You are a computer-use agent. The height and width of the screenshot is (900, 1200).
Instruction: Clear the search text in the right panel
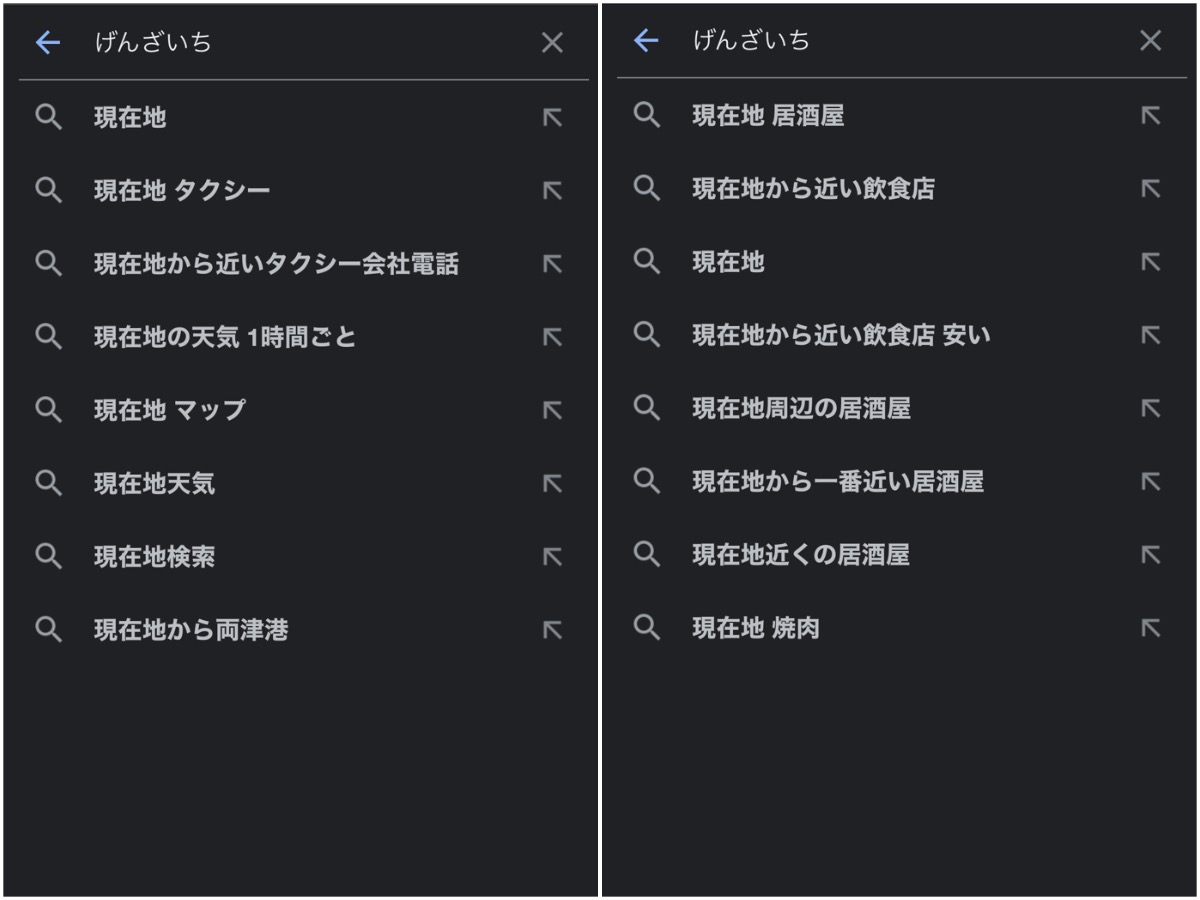point(1151,40)
